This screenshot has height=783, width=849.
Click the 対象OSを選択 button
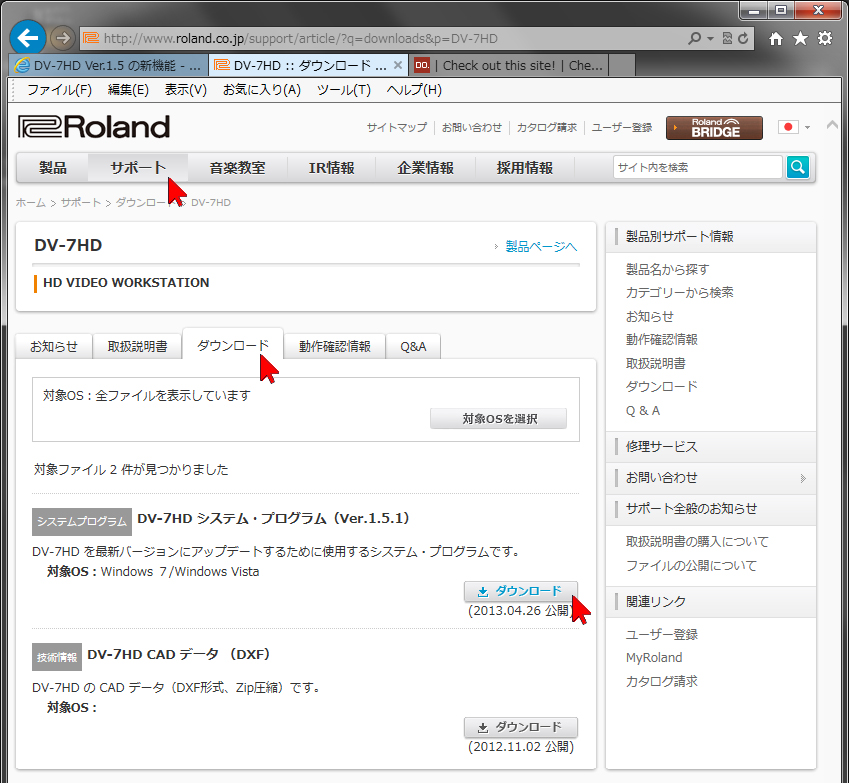click(498, 419)
